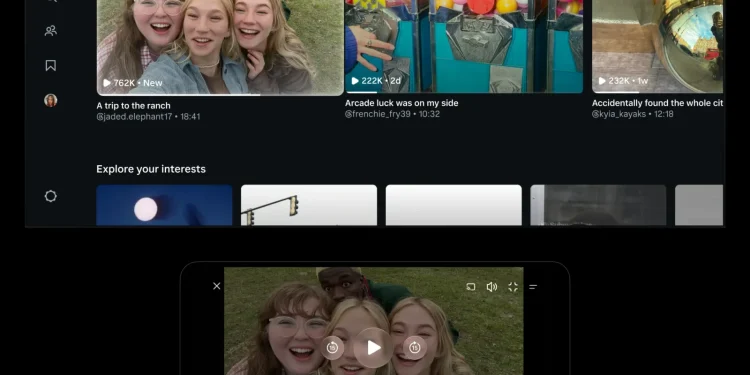Screen dimensions: 750x375
Task: Select 'Accidentally found the whole cit' title
Action: [658, 103]
